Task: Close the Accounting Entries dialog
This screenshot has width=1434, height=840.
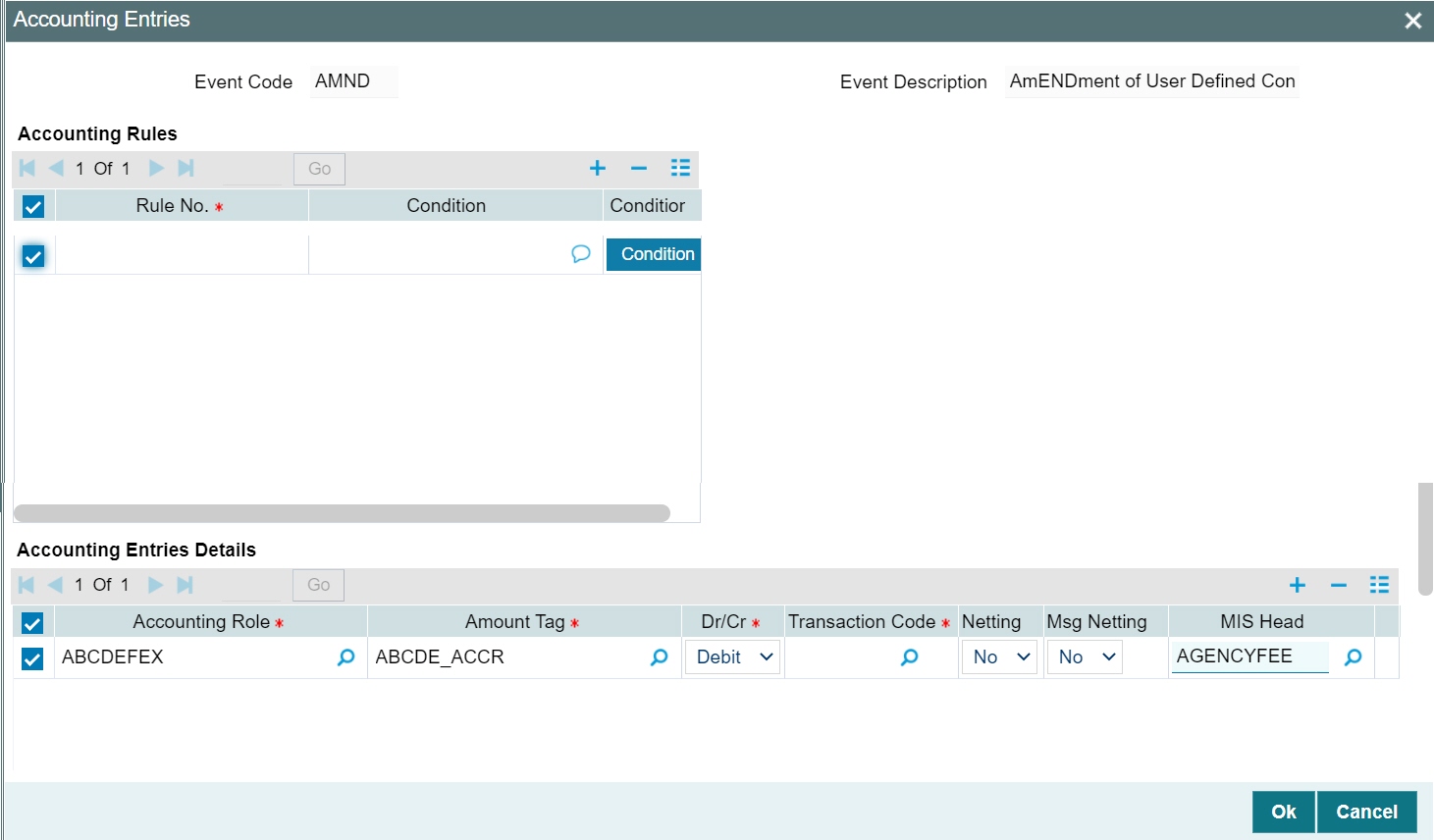Action: 1413,21
